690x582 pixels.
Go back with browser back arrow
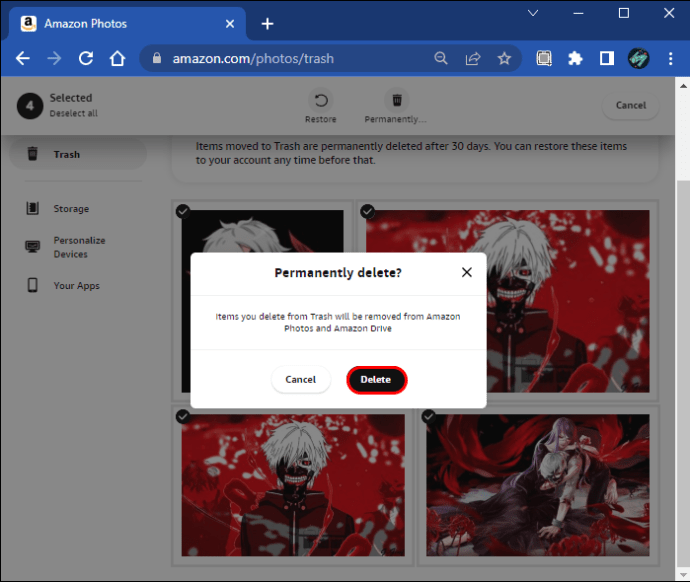(x=22, y=58)
